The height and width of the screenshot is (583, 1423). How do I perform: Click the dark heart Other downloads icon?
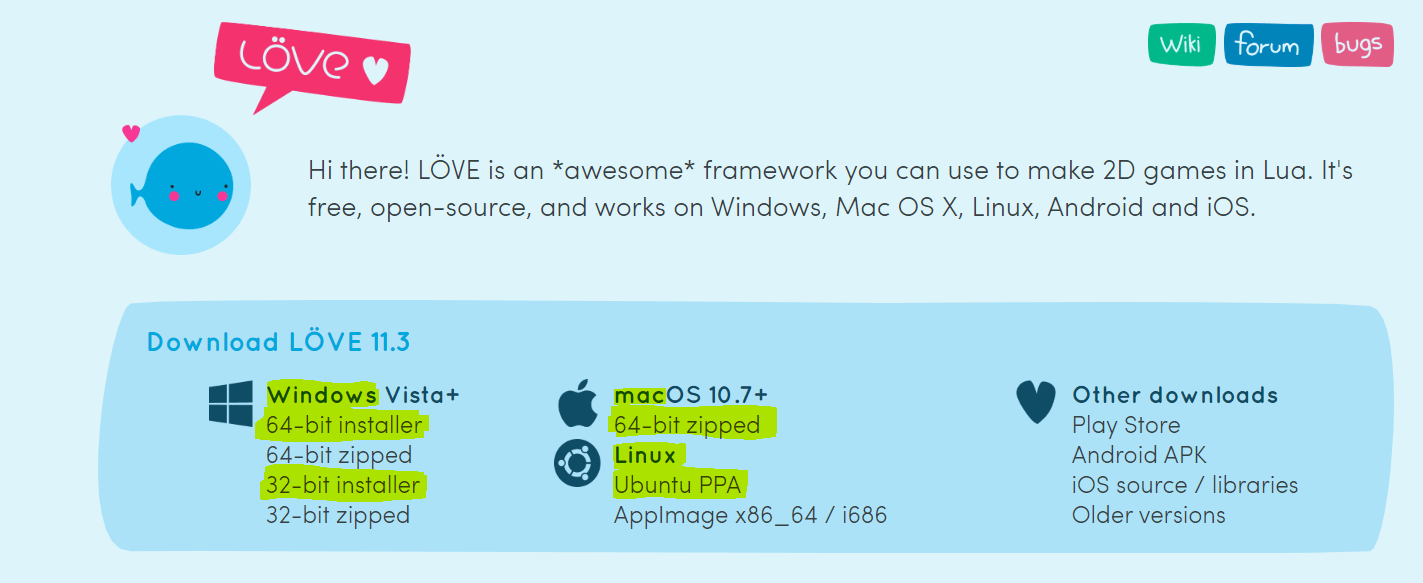click(x=1035, y=402)
